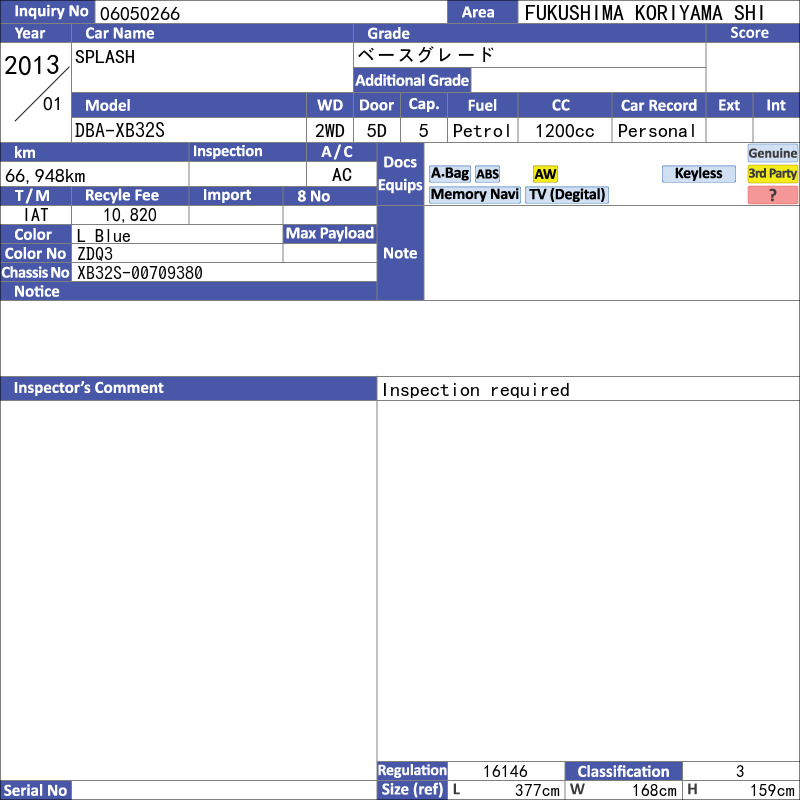
Task: Click the AC value under A/C
Action: point(342,174)
